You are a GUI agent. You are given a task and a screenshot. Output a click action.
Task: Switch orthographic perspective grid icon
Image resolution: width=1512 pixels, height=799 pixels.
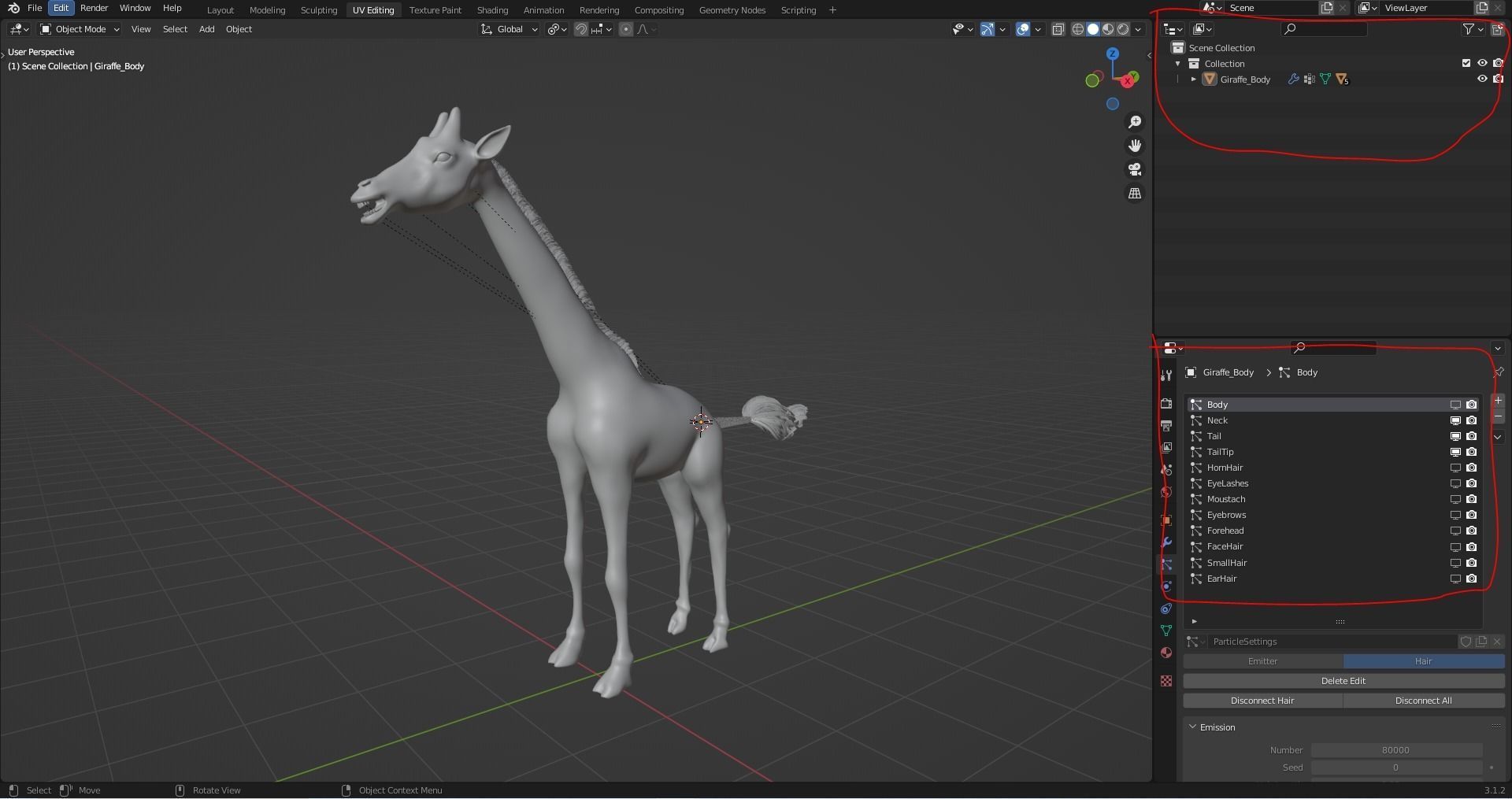click(x=1135, y=193)
